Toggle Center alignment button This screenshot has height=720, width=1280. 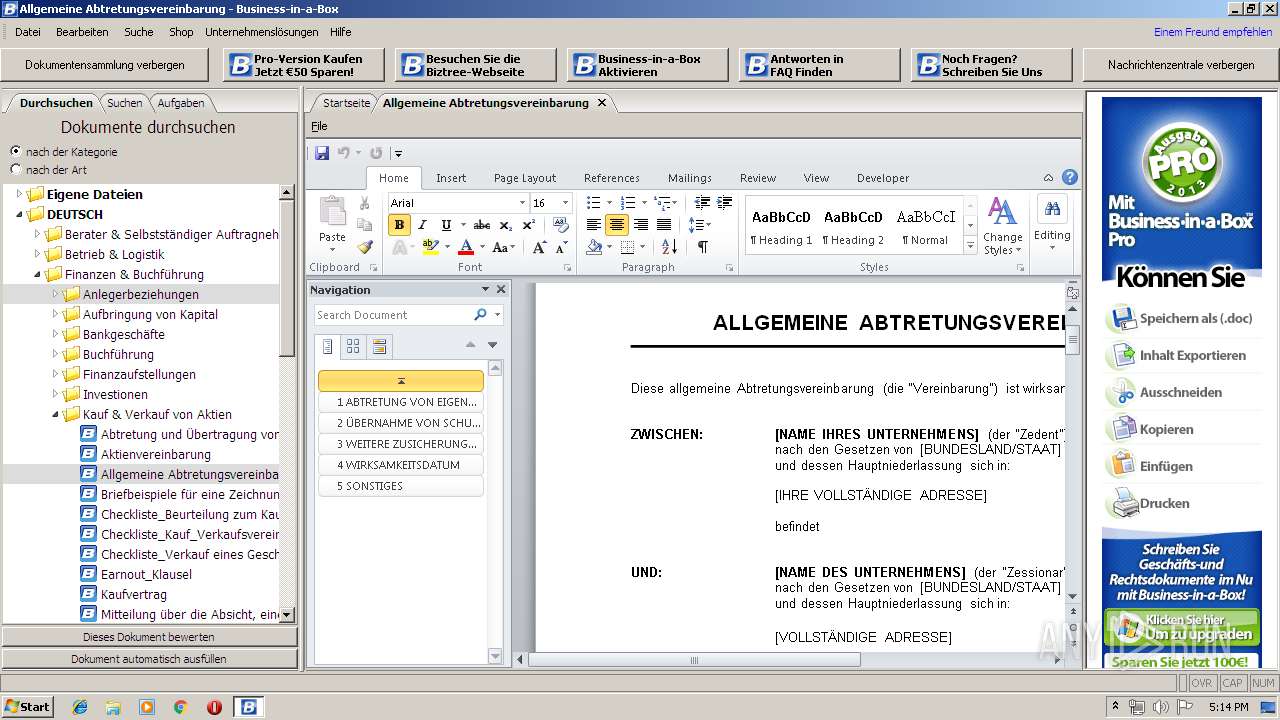617,225
